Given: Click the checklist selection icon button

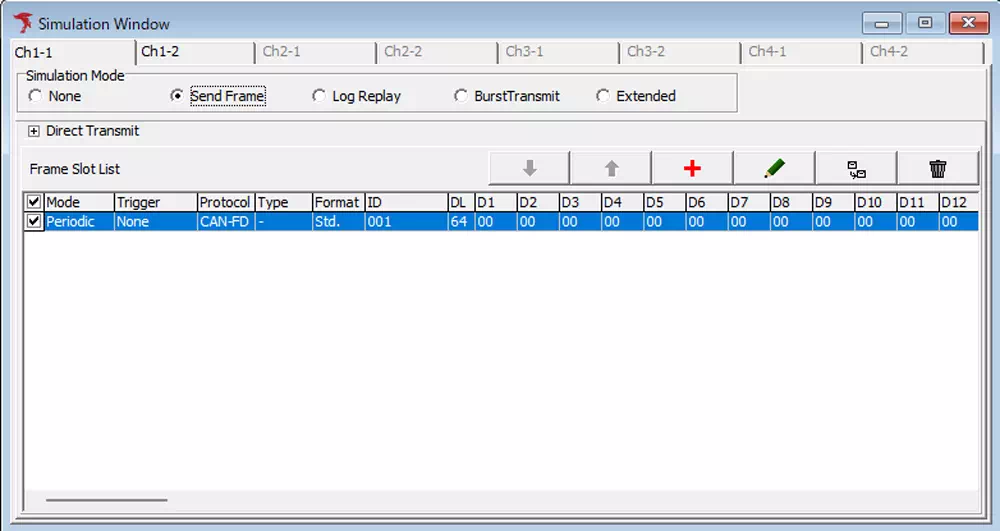Looking at the screenshot, I should (x=856, y=169).
